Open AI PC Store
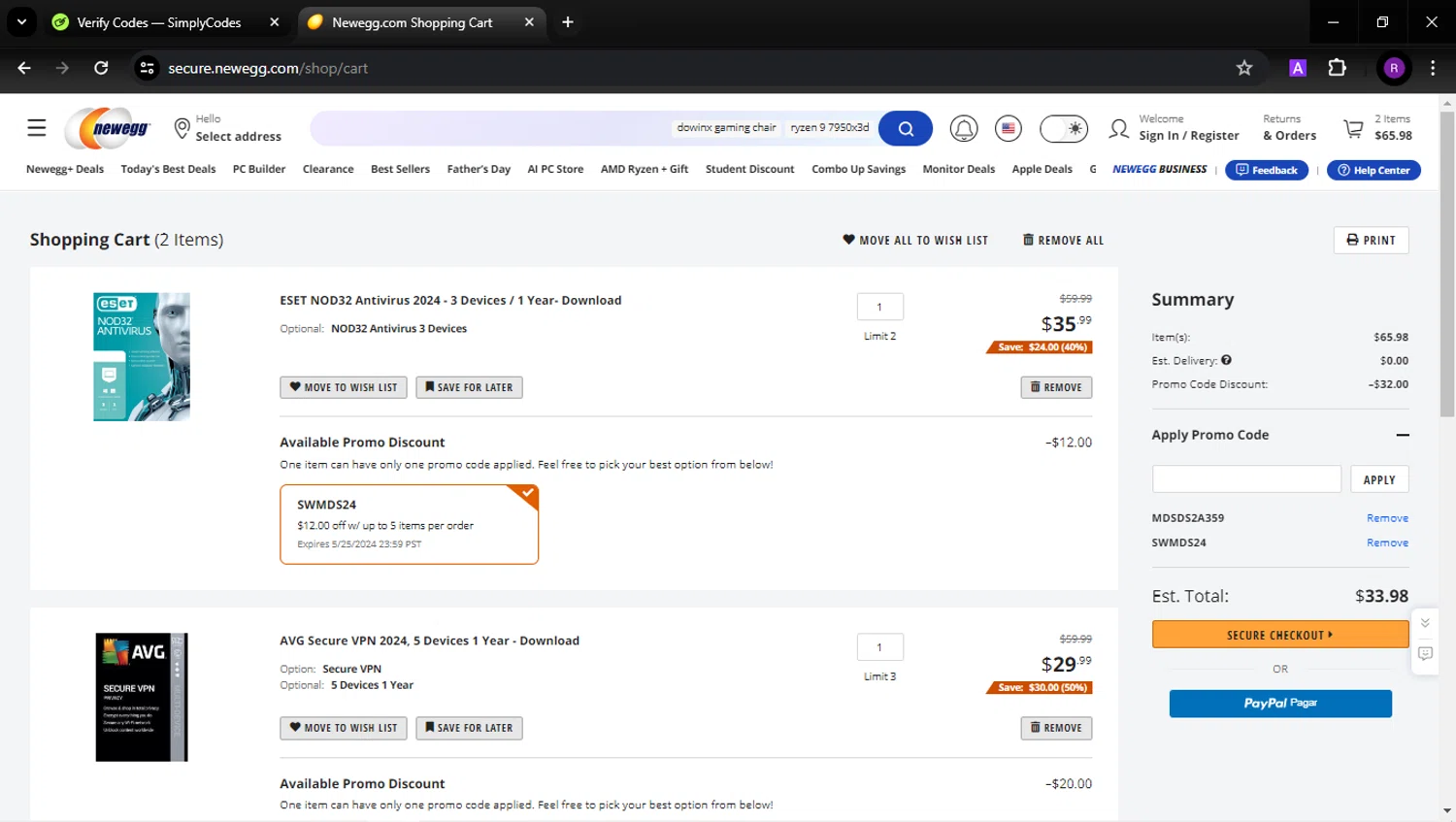Image resolution: width=1456 pixels, height=822 pixels. click(555, 169)
